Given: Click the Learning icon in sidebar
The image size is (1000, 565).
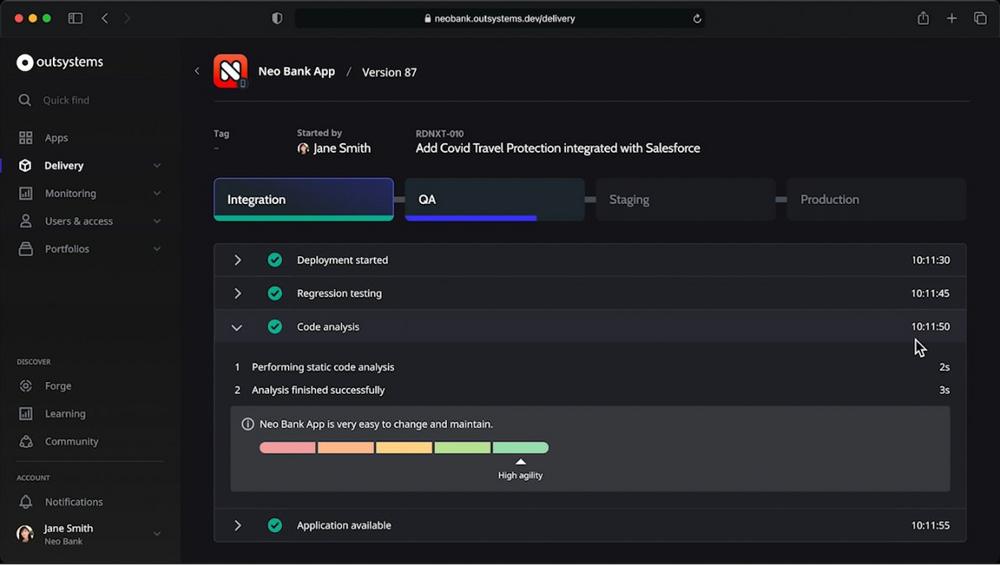Looking at the screenshot, I should coord(26,414).
